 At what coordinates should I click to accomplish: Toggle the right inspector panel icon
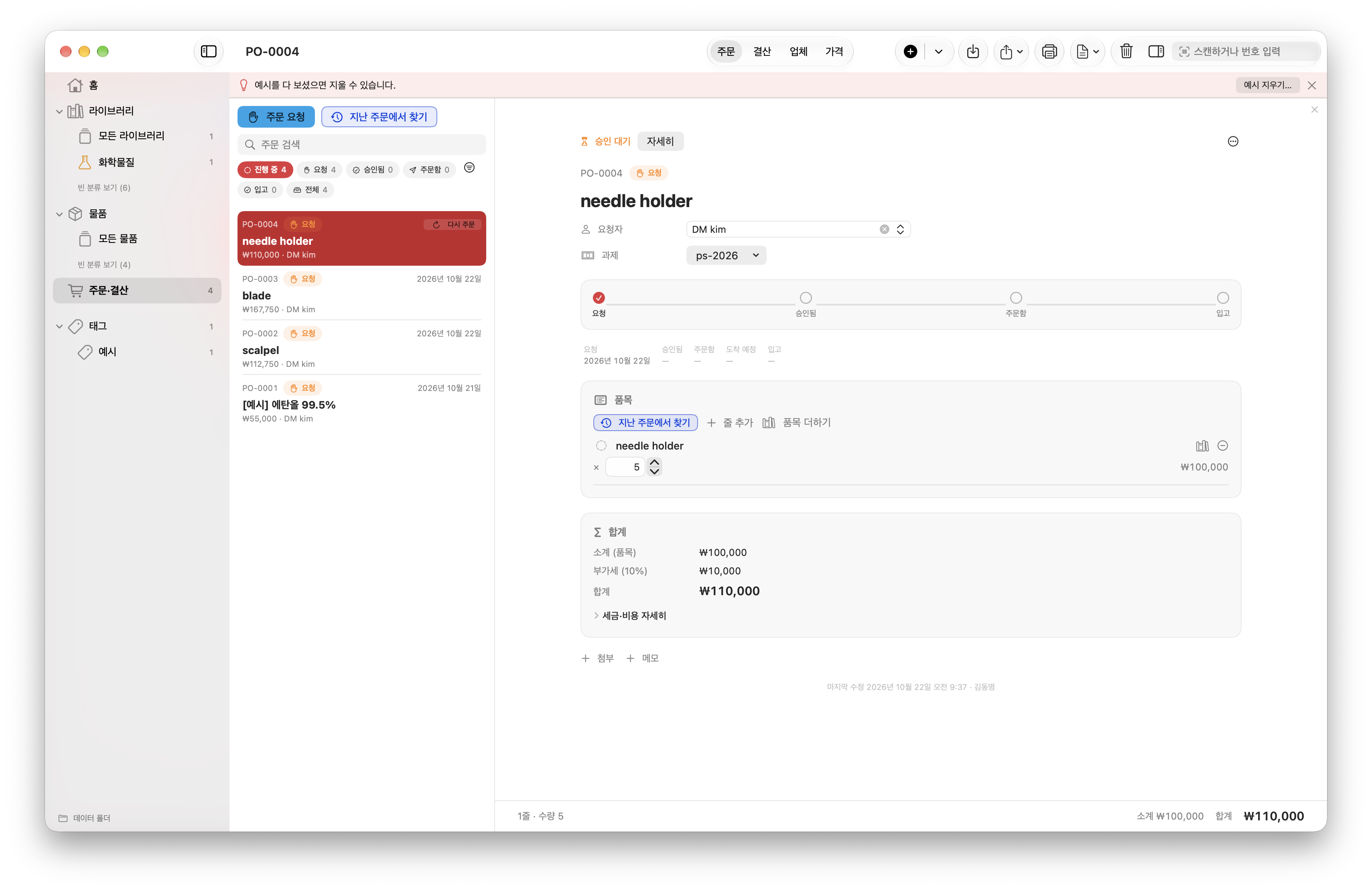[x=1156, y=51]
